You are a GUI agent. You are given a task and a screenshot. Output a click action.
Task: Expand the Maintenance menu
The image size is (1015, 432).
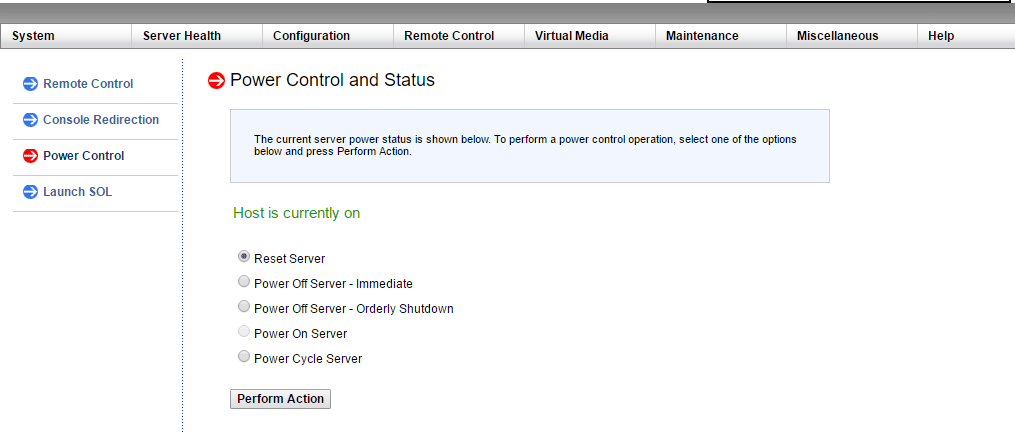coord(702,36)
